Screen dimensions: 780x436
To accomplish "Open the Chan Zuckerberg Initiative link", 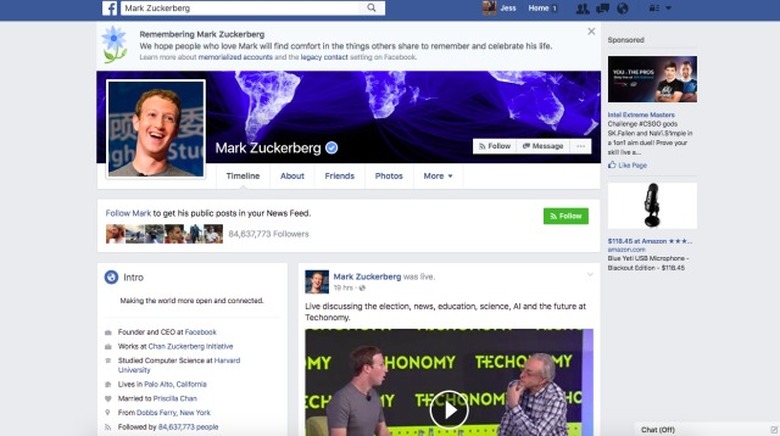I will click(191, 346).
